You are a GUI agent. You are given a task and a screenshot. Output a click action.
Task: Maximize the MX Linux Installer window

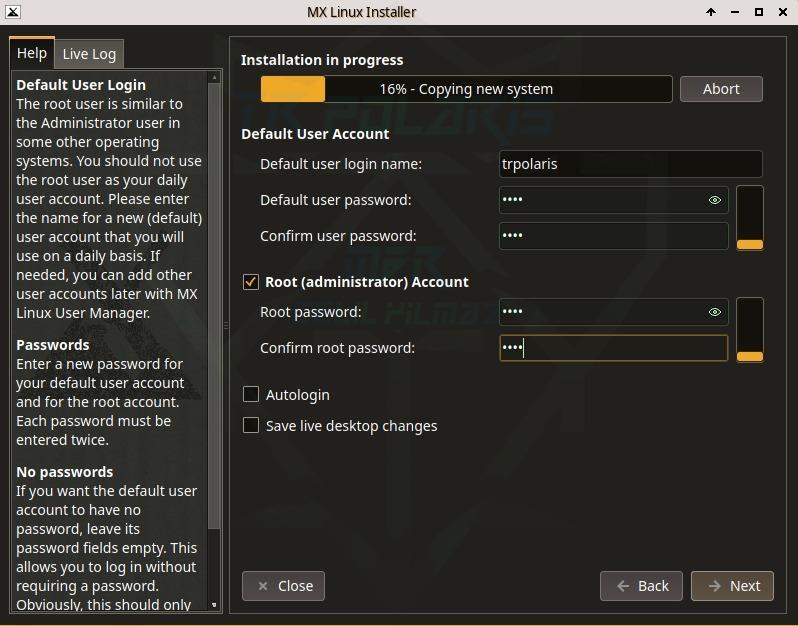pyautogui.click(x=759, y=12)
